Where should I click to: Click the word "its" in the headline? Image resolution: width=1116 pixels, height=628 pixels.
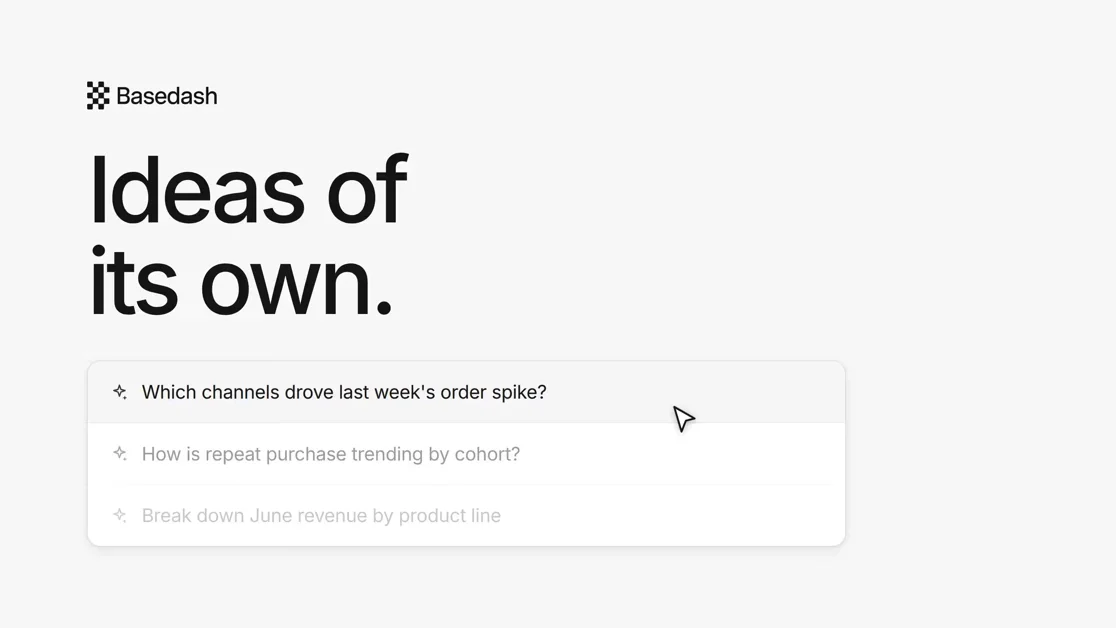[133, 281]
